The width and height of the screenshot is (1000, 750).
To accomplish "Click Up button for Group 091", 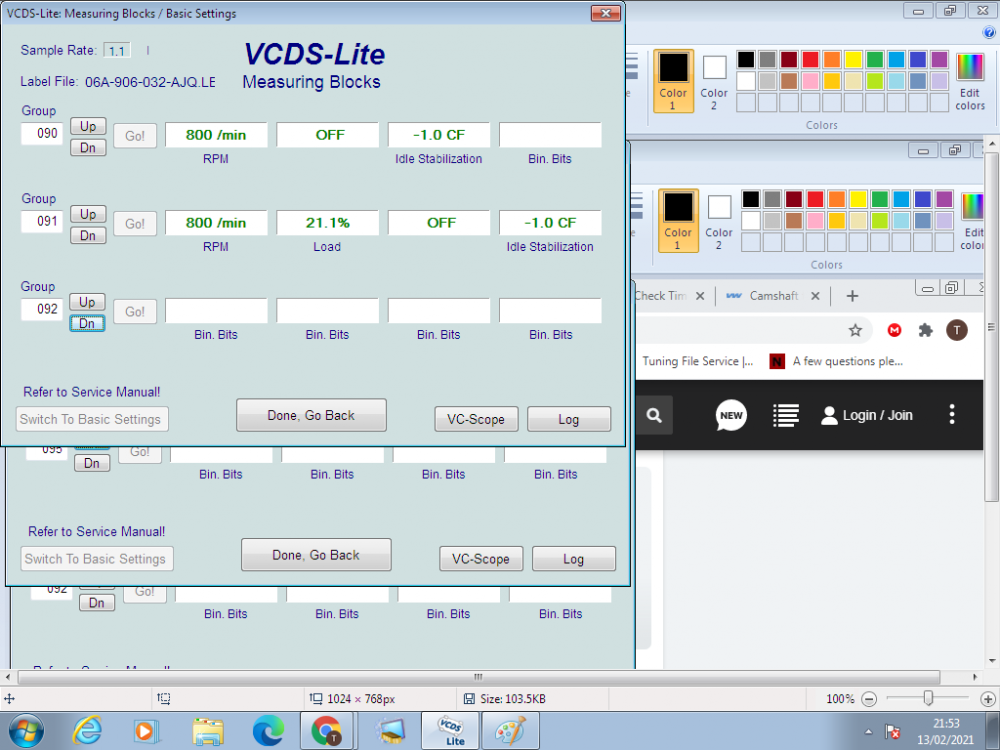I will (x=88, y=214).
